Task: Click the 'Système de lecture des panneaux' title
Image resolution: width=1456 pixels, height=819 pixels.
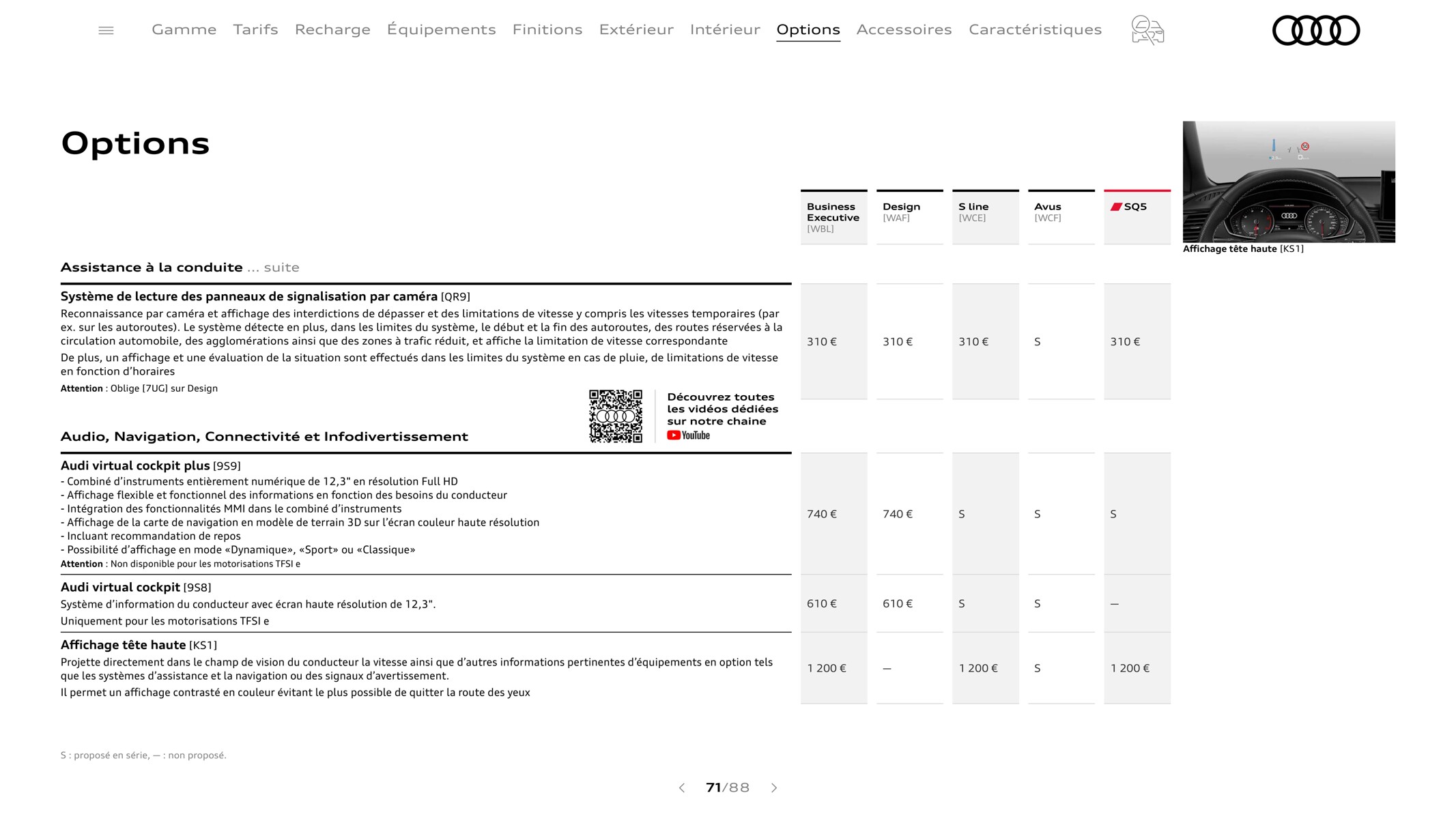Action: pos(266,296)
